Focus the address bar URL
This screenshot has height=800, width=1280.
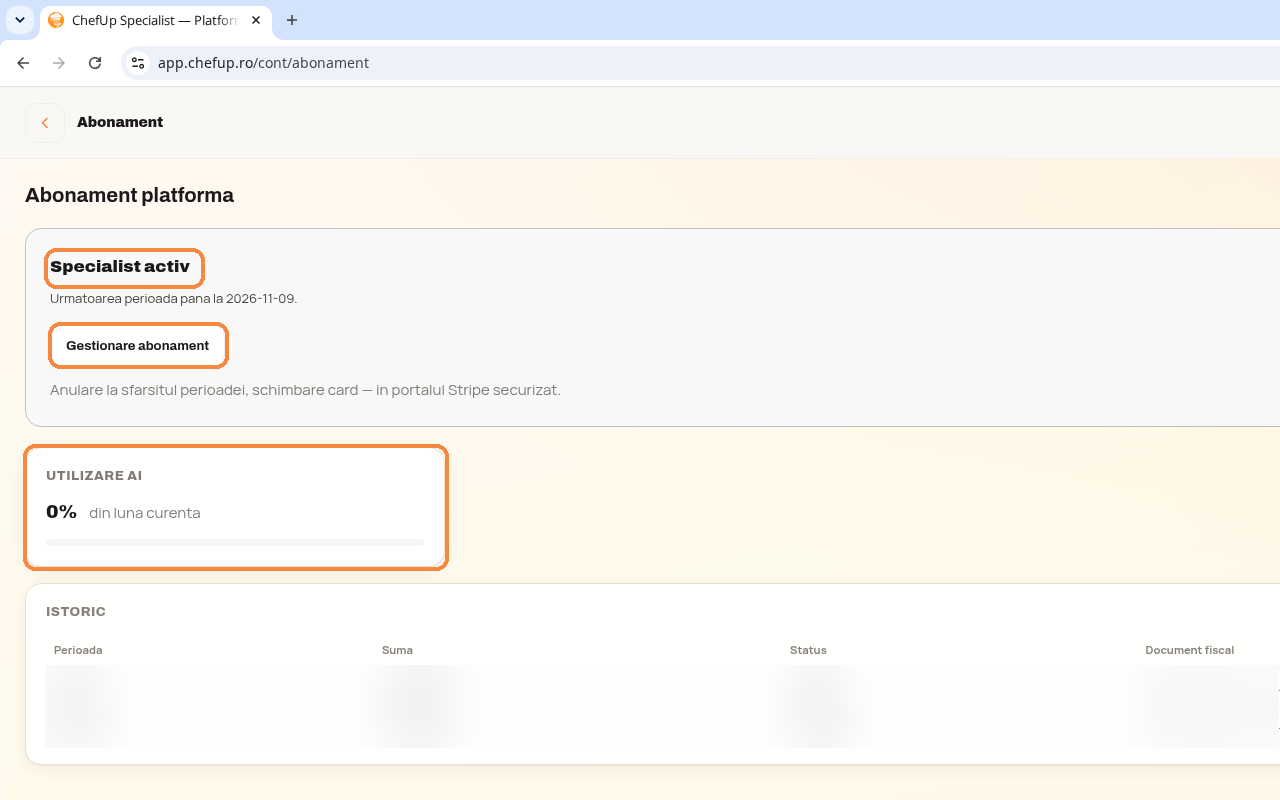click(x=263, y=63)
